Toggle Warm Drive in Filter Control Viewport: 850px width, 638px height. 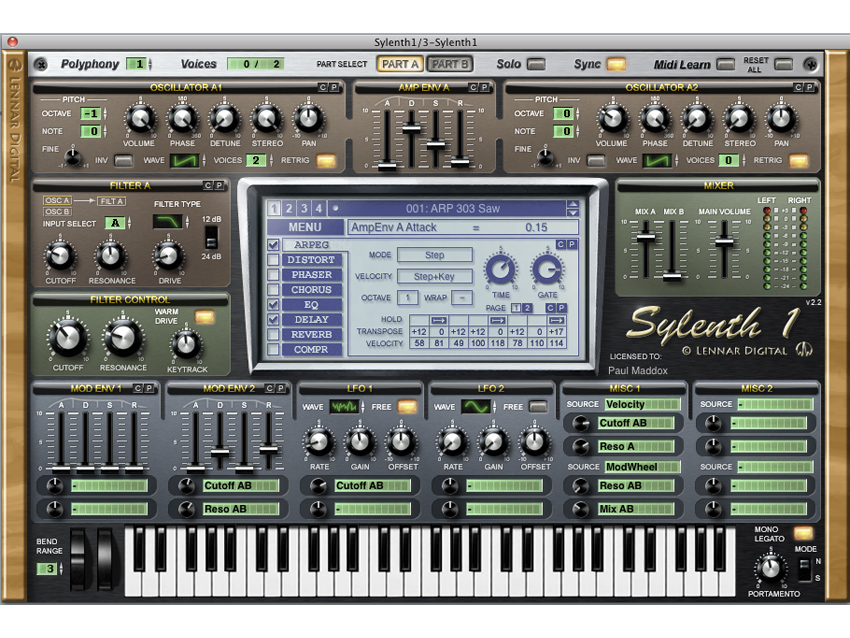[x=204, y=317]
